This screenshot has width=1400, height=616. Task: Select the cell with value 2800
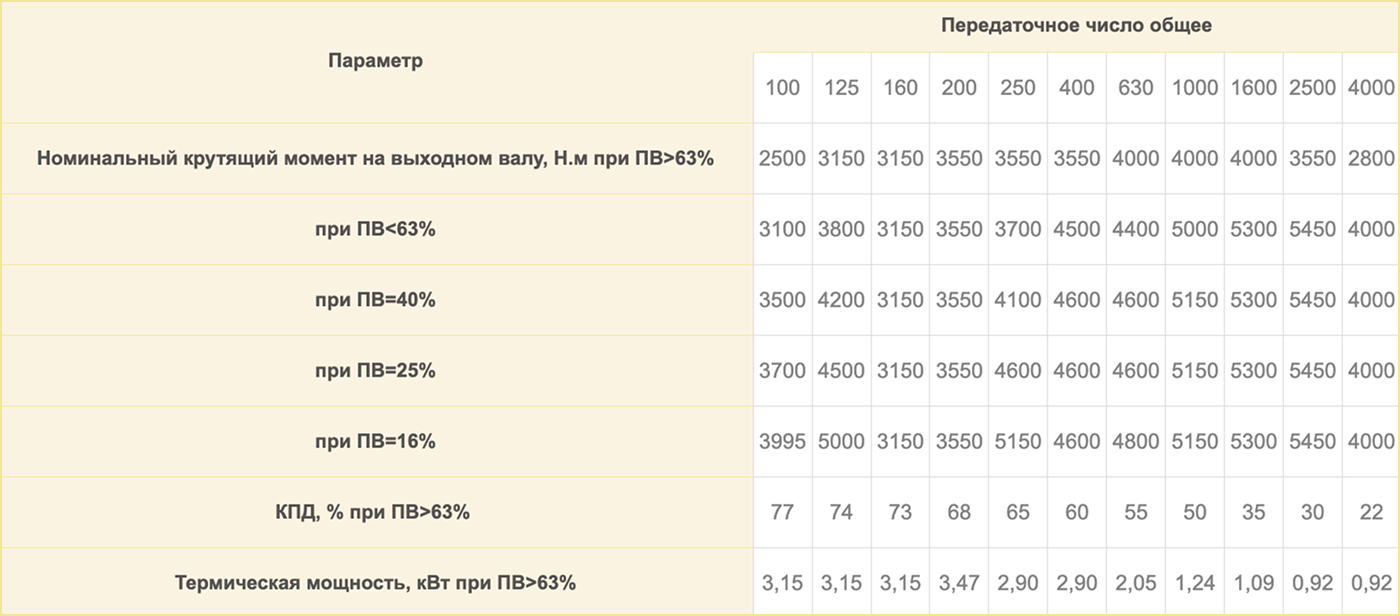pos(1369,159)
